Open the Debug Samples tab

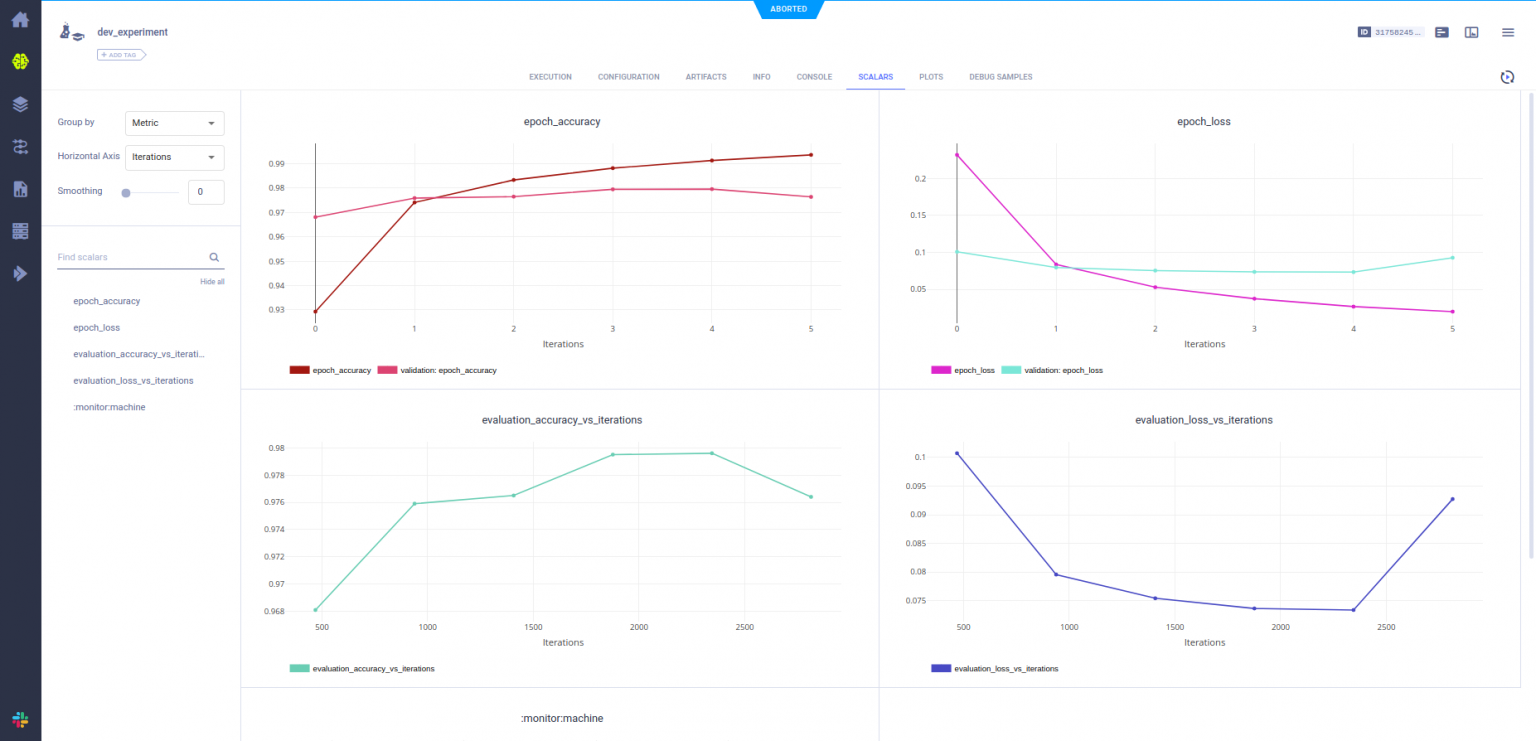pyautogui.click(x=1000, y=77)
